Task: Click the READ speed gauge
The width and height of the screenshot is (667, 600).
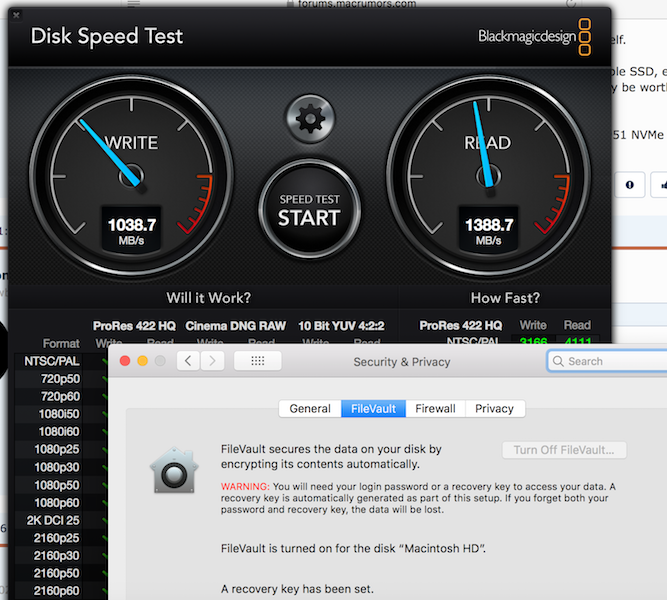Action: pyautogui.click(x=488, y=176)
